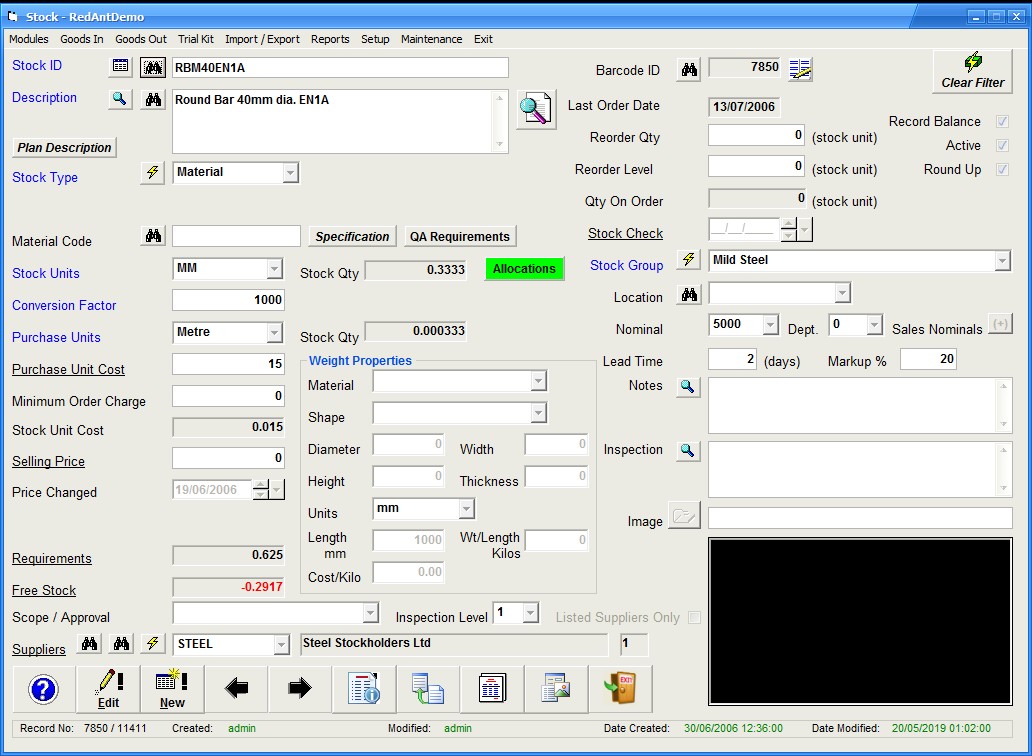
Task: Toggle the Active checkbox
Action: (x=1002, y=145)
